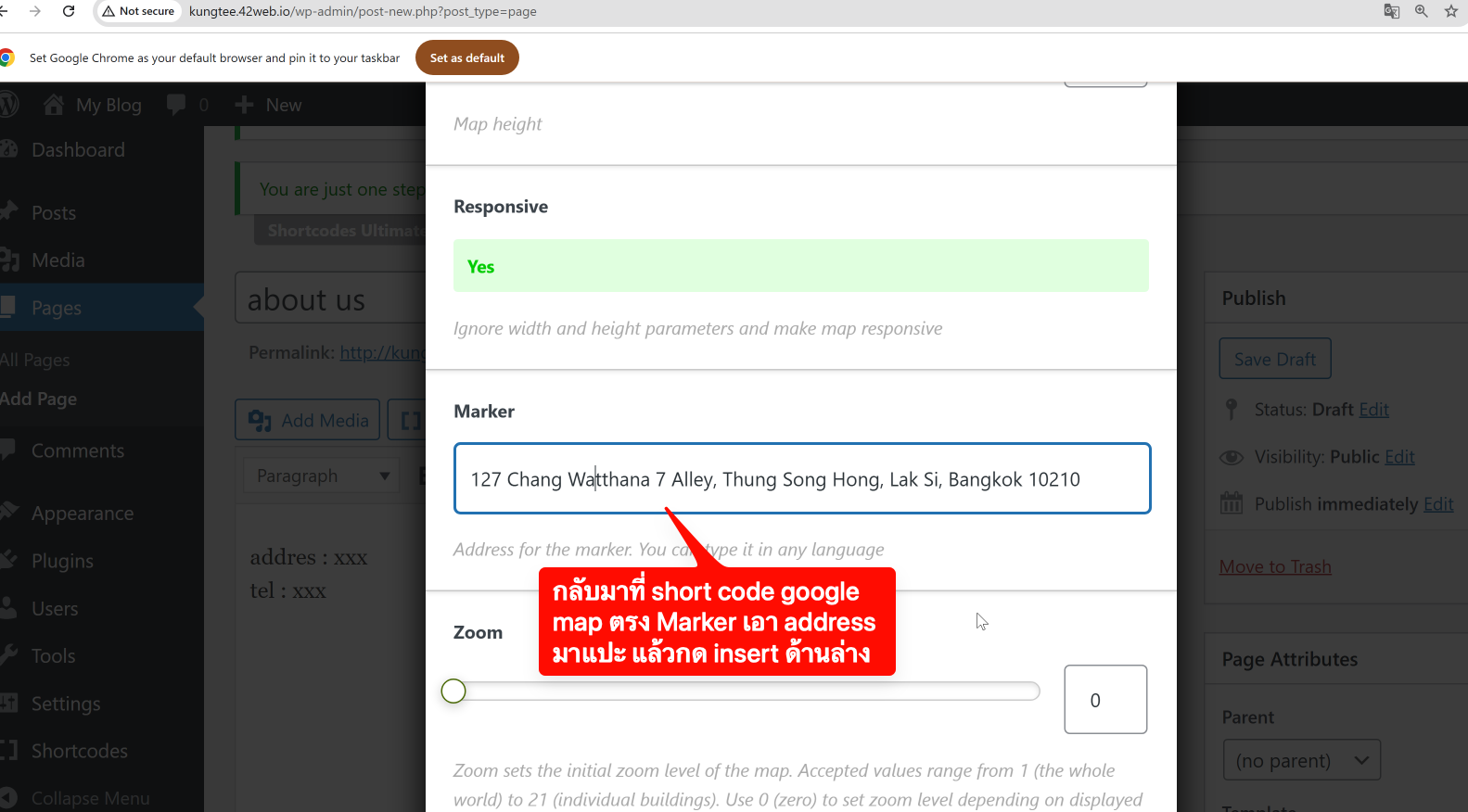Viewport: 1468px width, 812px height.
Task: Click the Set as default button
Action: tap(466, 57)
